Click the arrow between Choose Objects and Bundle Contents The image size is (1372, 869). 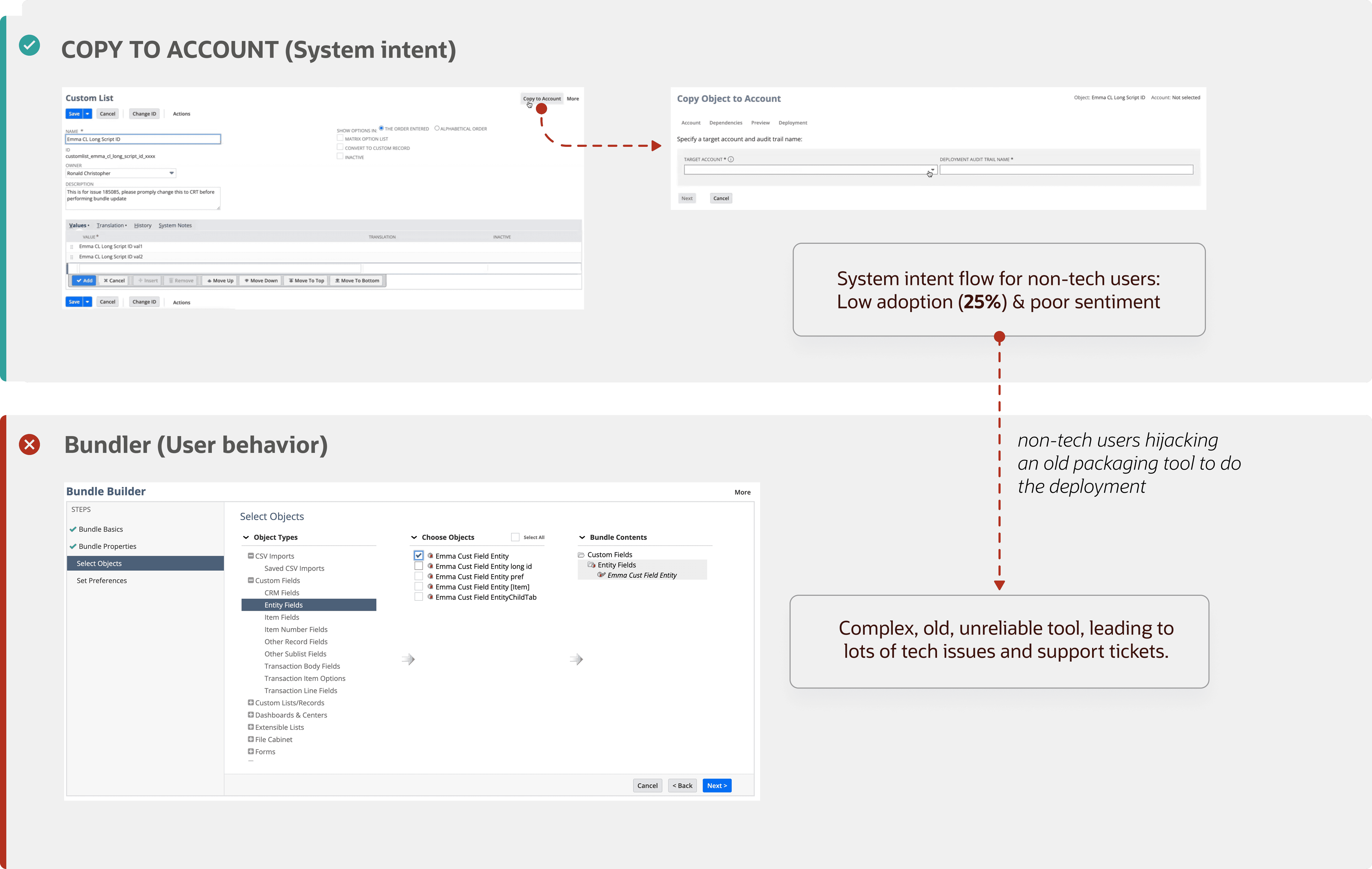pos(577,659)
